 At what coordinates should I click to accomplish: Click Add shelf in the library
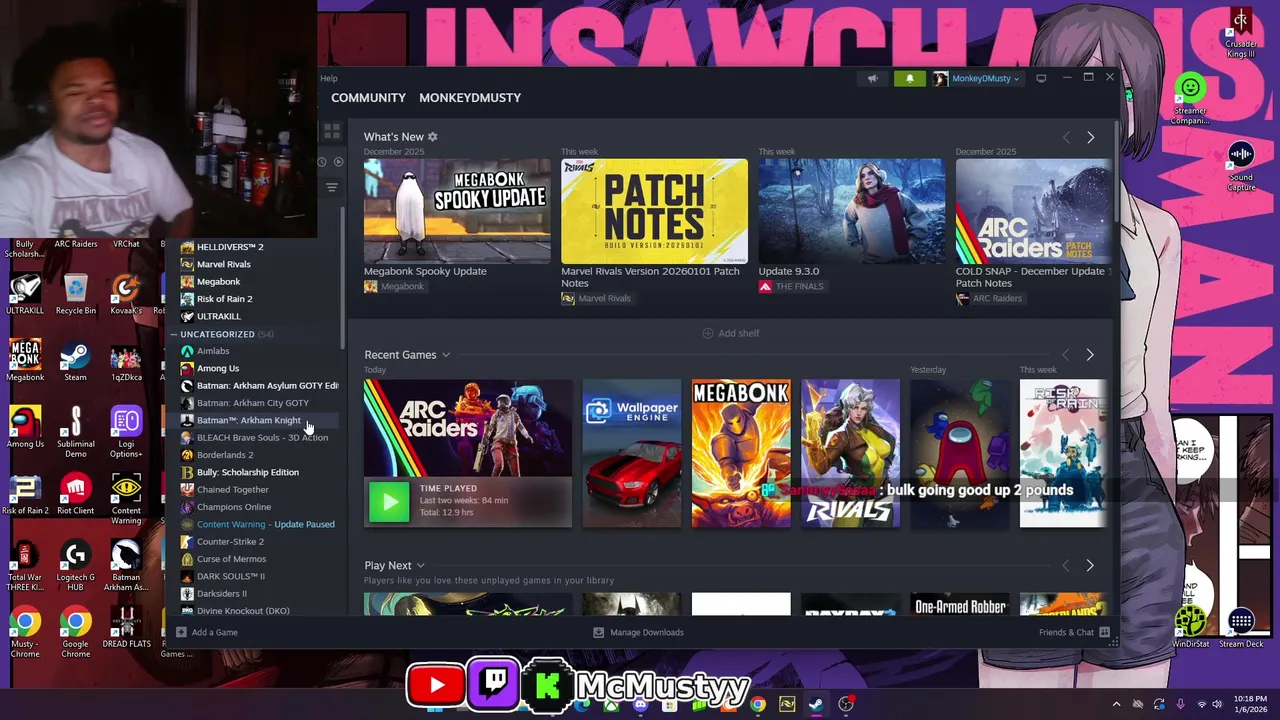[731, 333]
